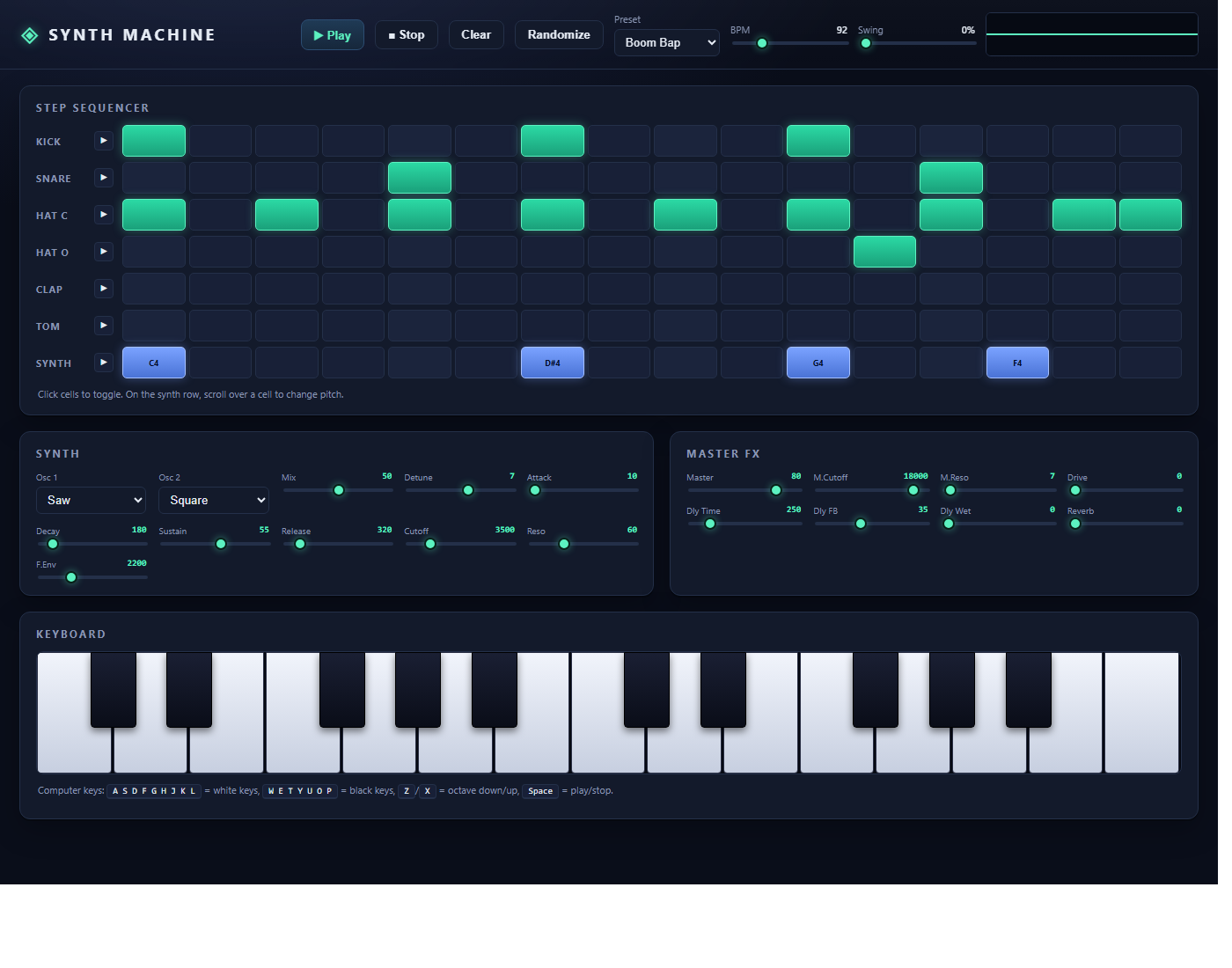Adjust the Reverb slider
The image size is (1232, 968).
1126,524
